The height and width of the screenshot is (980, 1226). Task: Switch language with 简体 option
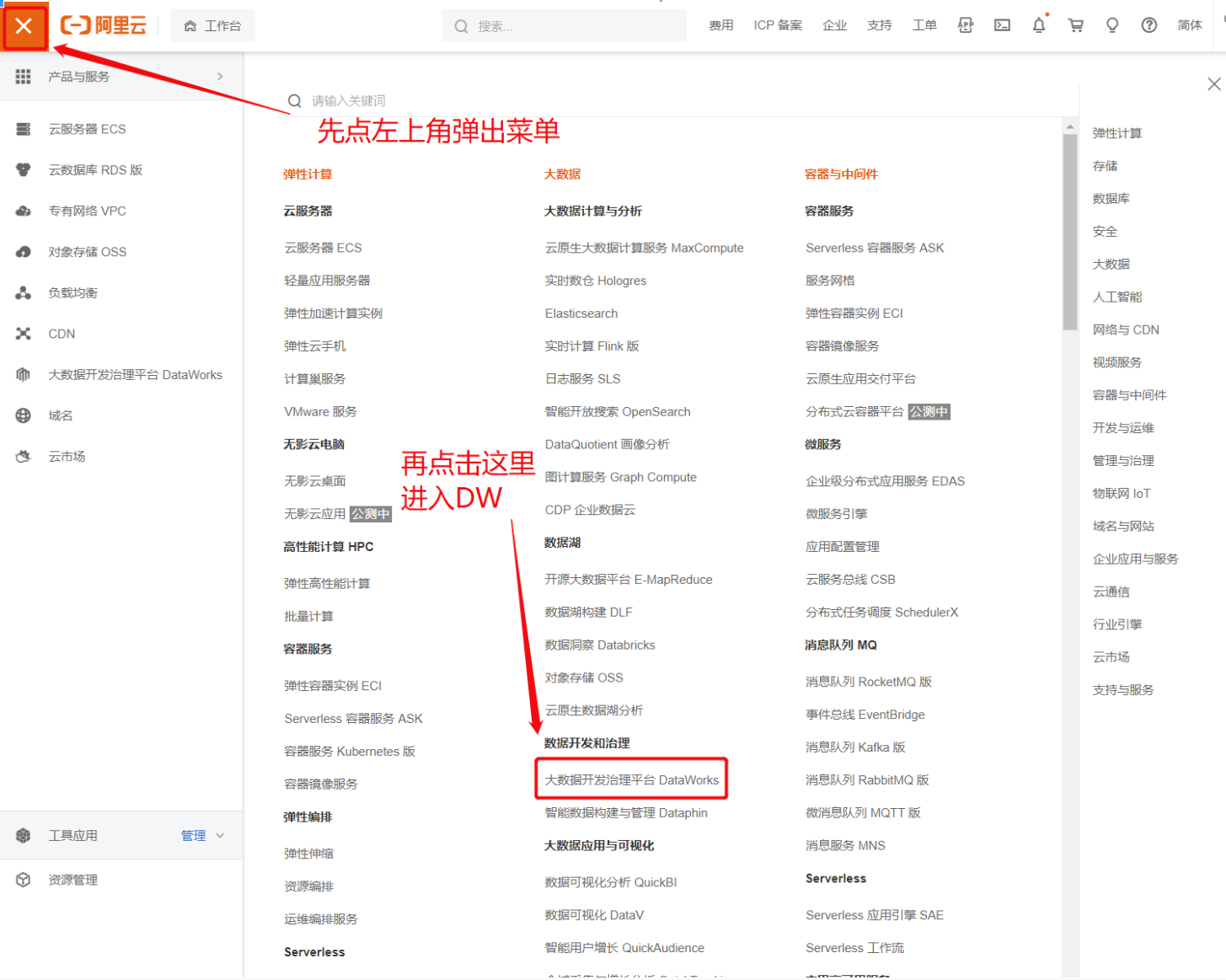pyautogui.click(x=1190, y=25)
